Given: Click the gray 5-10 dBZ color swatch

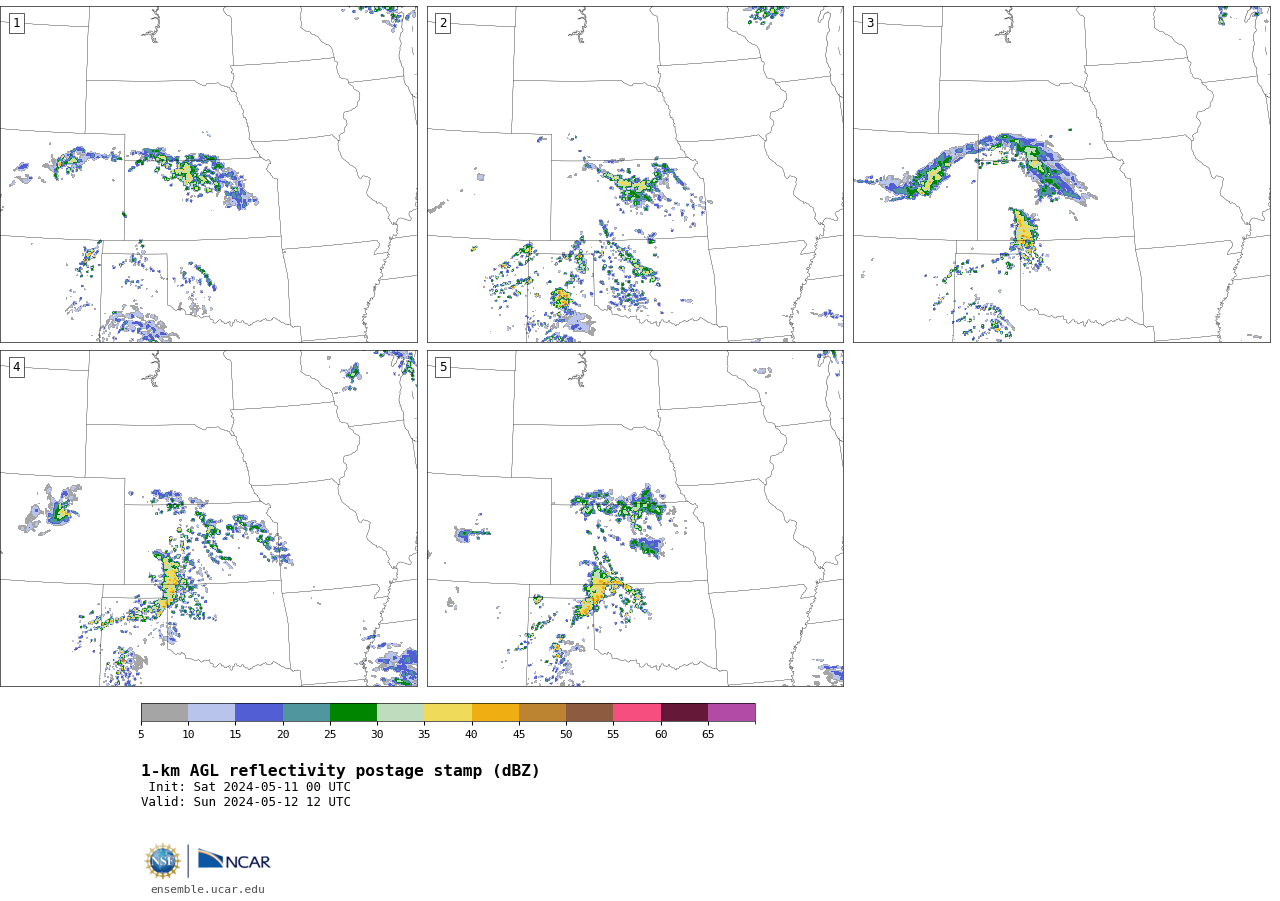Looking at the screenshot, I should (x=164, y=713).
